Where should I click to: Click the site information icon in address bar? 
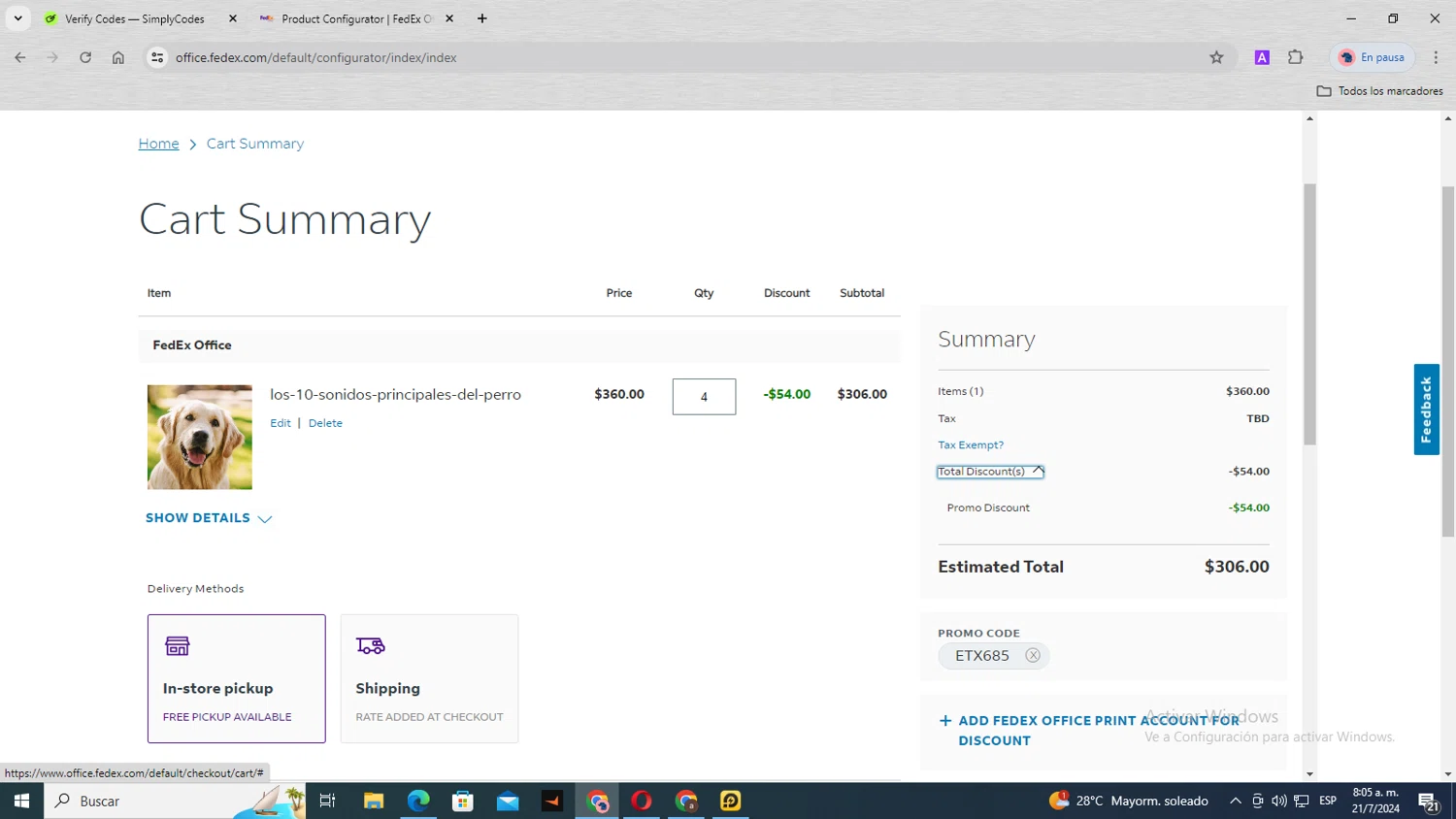(x=157, y=57)
